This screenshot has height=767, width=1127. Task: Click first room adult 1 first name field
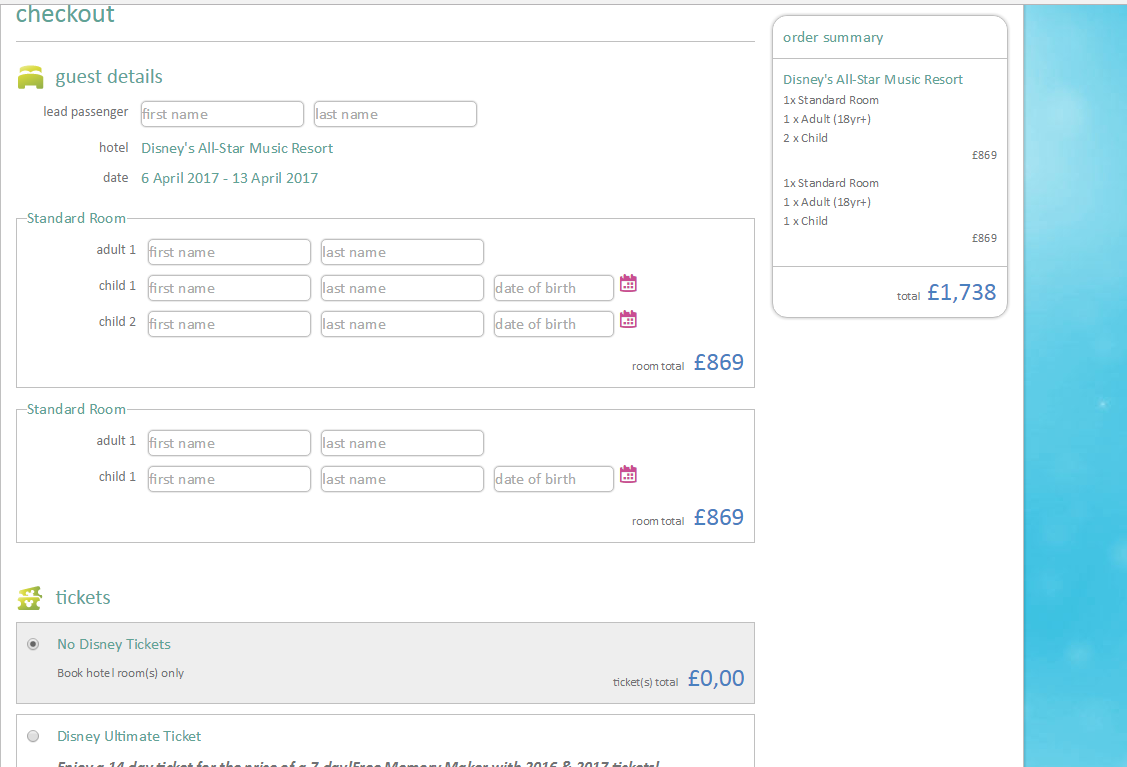pyautogui.click(x=229, y=252)
